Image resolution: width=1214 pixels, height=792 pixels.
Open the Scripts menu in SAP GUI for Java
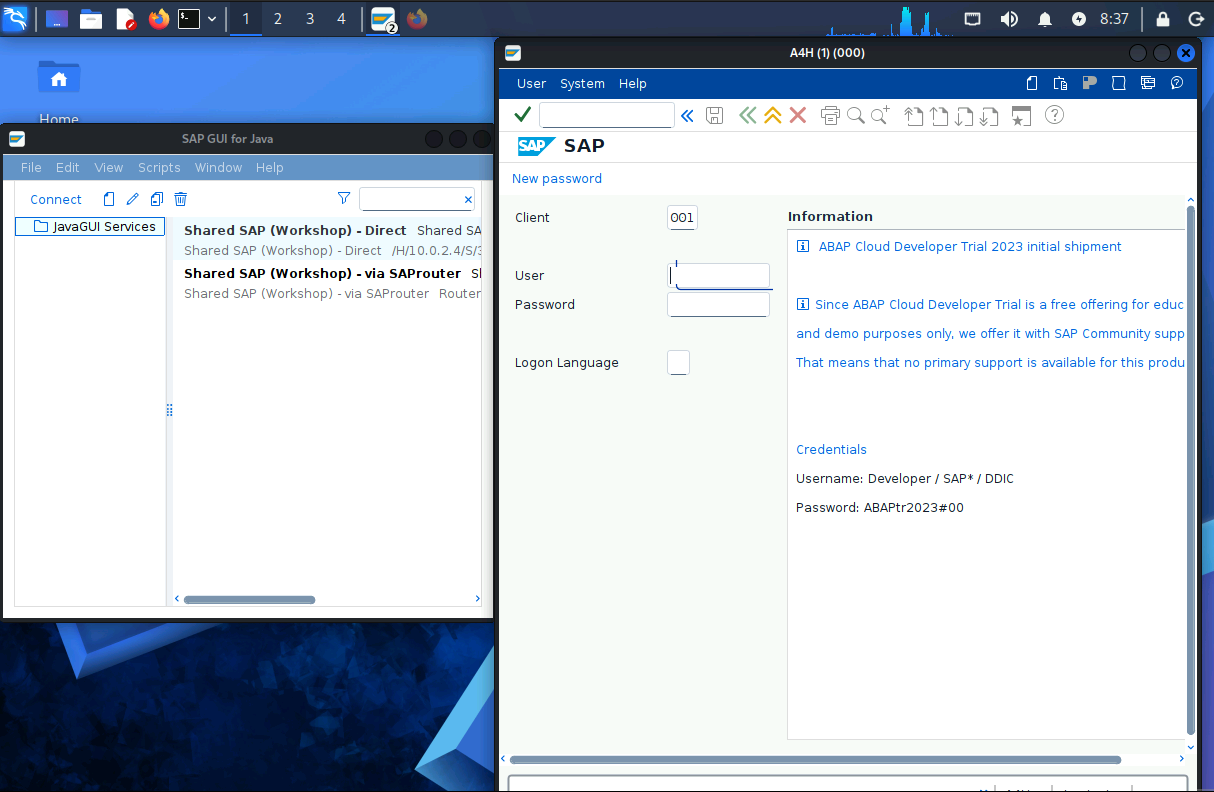click(159, 168)
